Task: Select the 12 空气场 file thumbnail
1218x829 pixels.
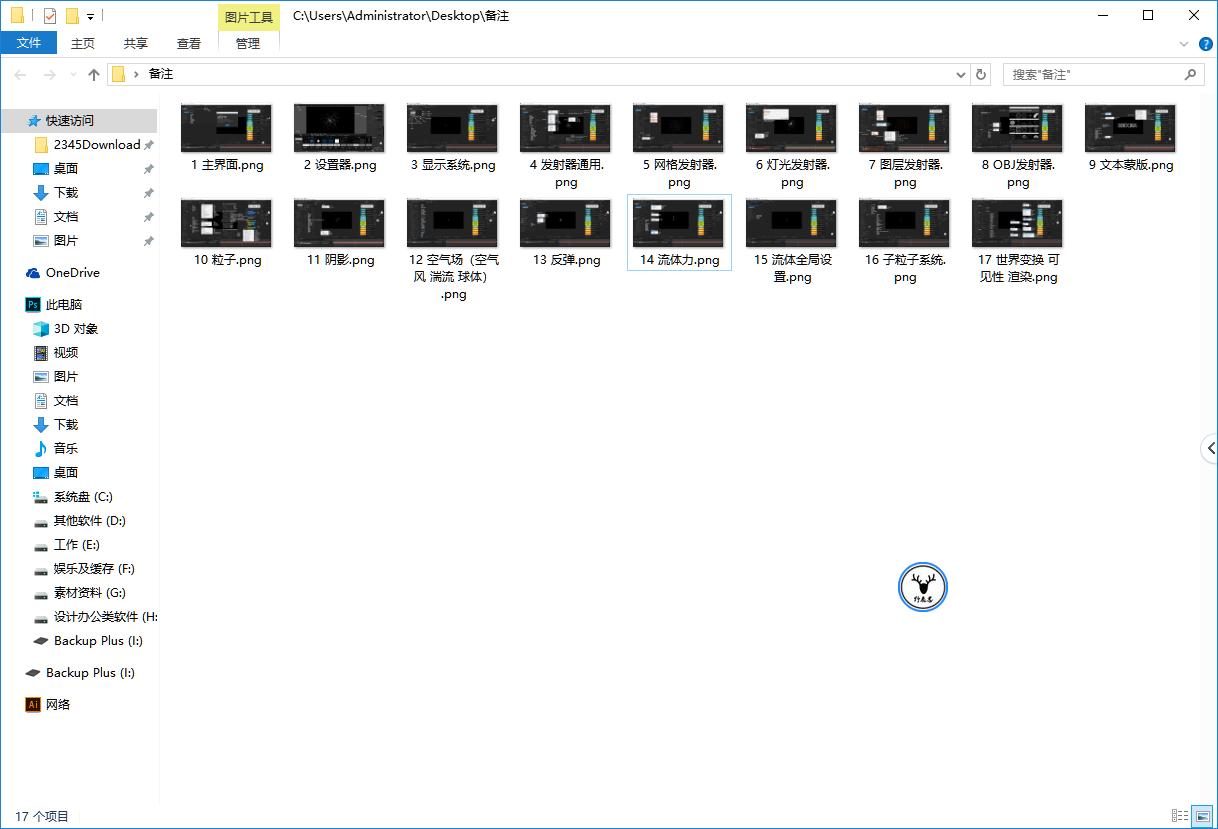Action: pos(453,223)
